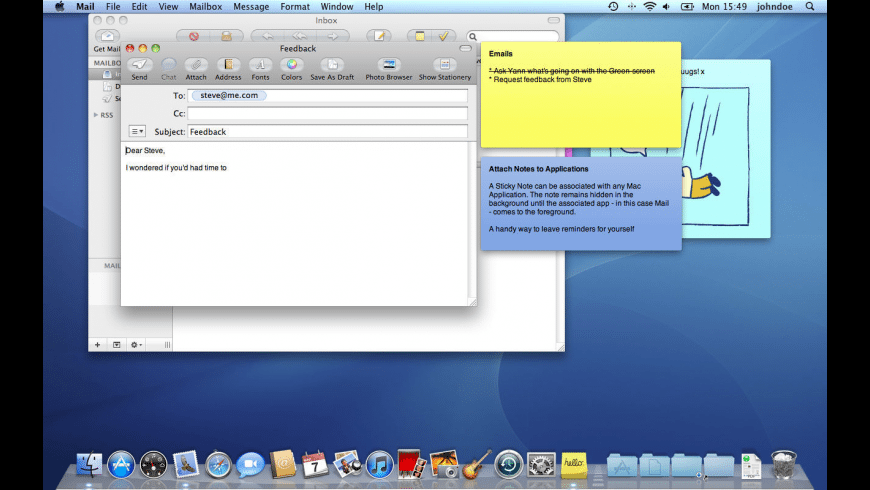Open the Edit menu

click(x=139, y=7)
